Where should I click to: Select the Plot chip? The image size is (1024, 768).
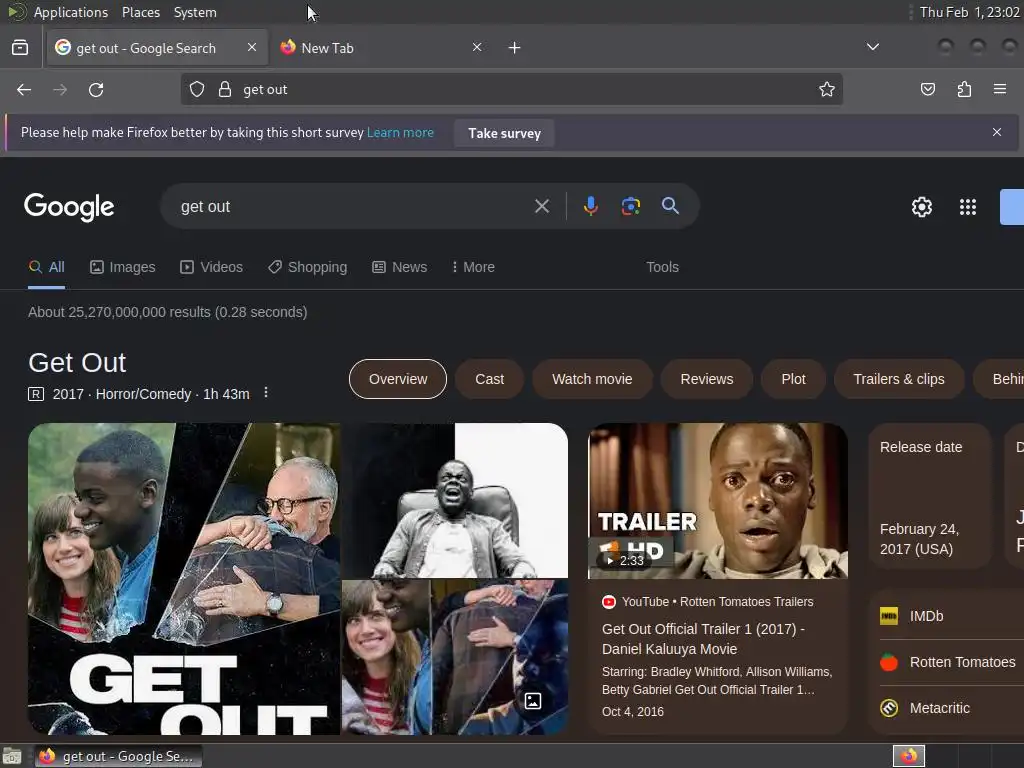[793, 379]
